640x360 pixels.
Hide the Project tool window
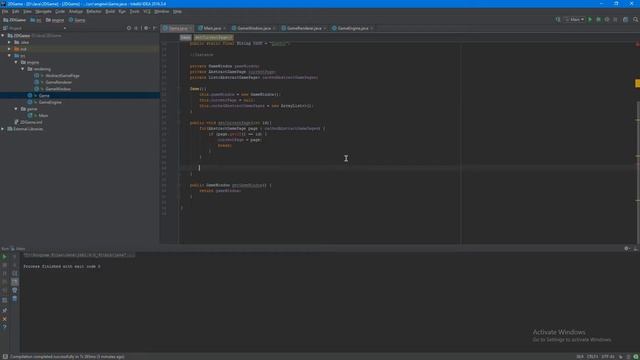[154, 28]
